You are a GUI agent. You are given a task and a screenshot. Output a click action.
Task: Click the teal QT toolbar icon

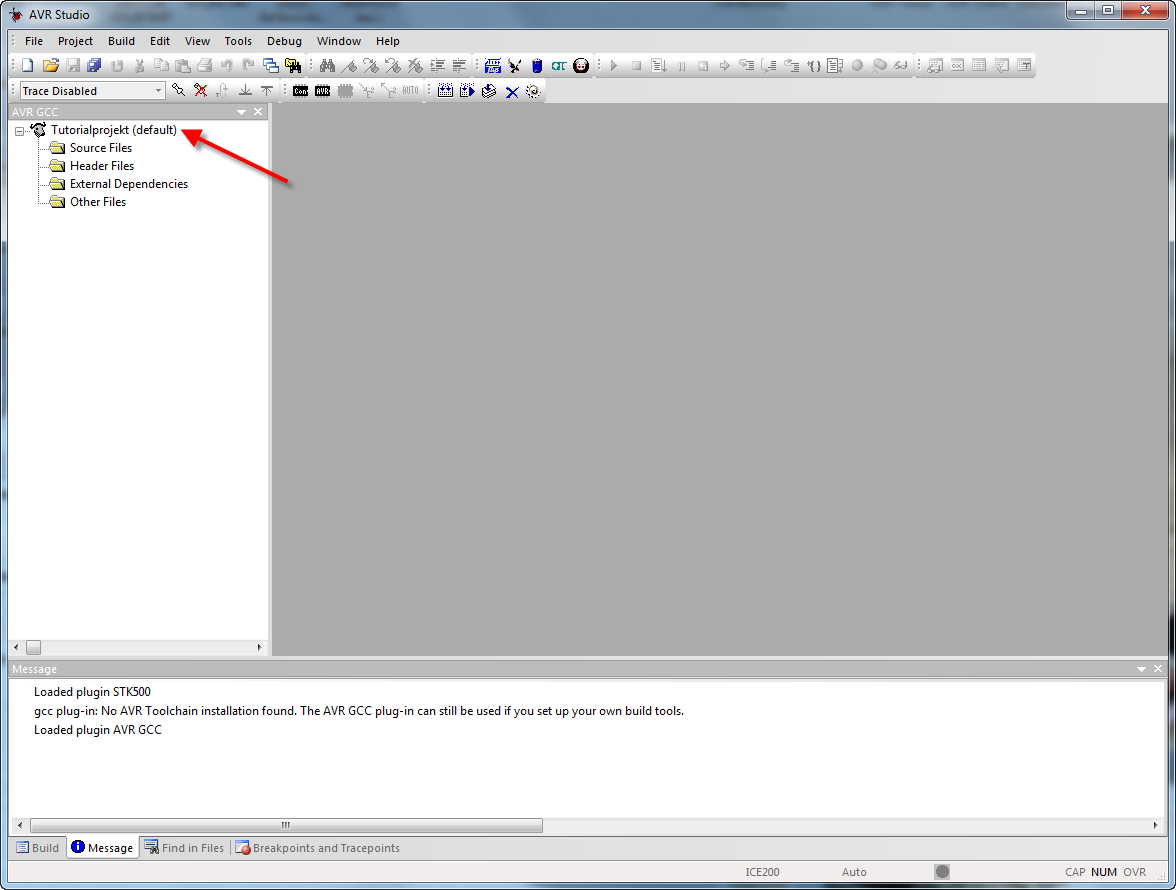coord(559,66)
